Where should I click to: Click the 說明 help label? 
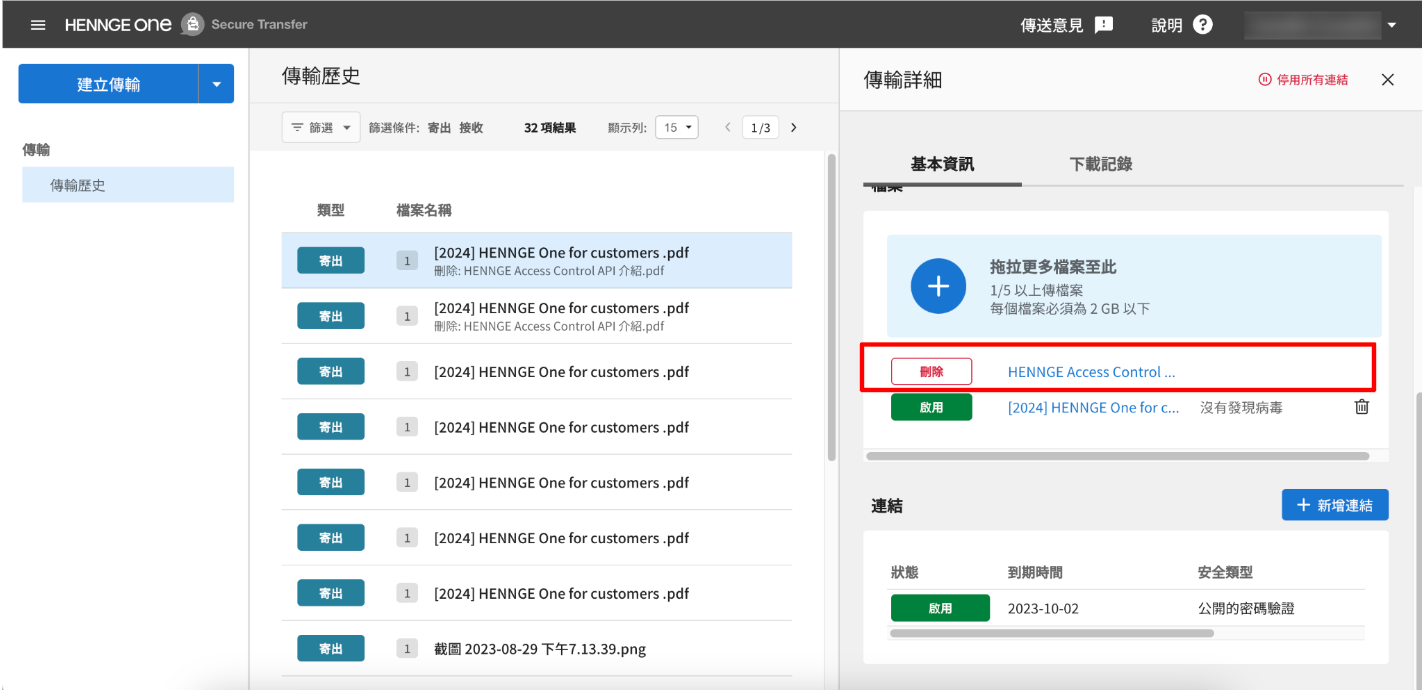point(1167,25)
